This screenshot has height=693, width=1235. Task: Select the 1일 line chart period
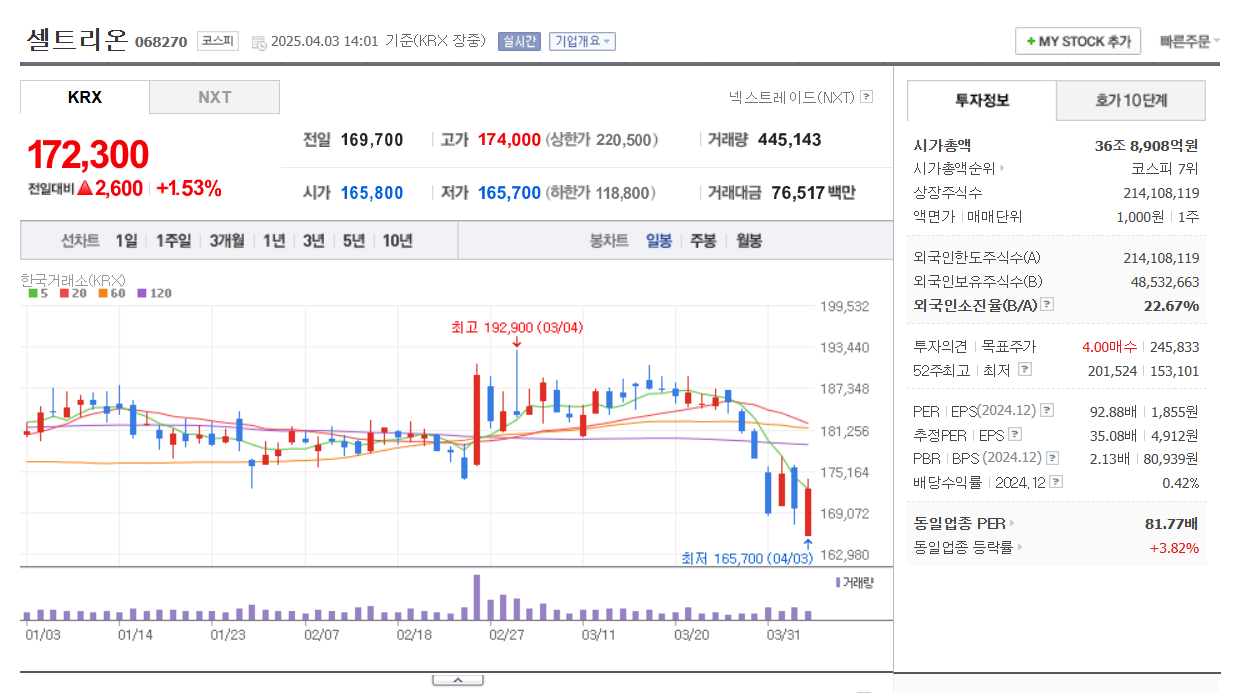click(x=126, y=240)
